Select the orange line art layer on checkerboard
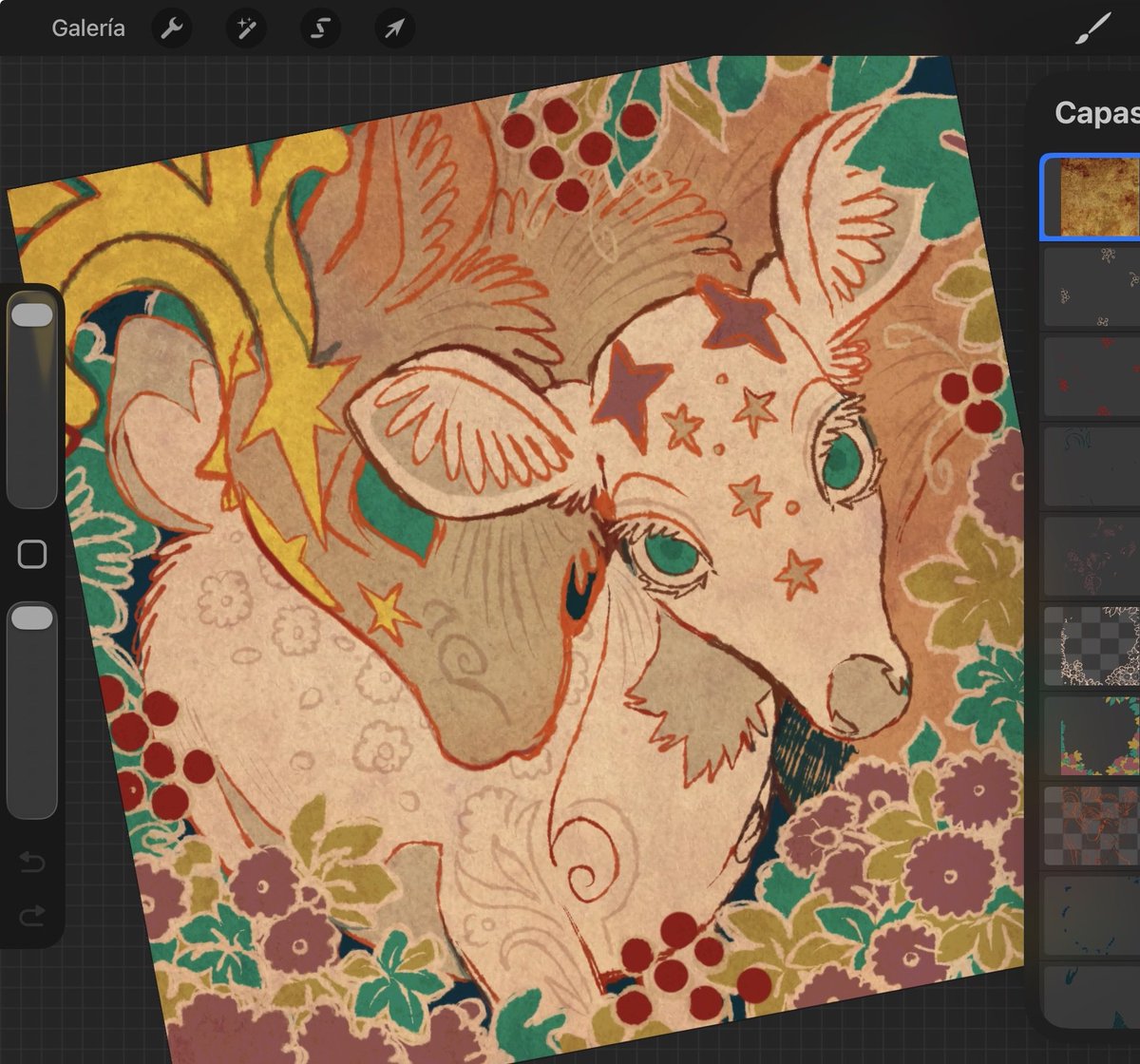 [x=1092, y=825]
